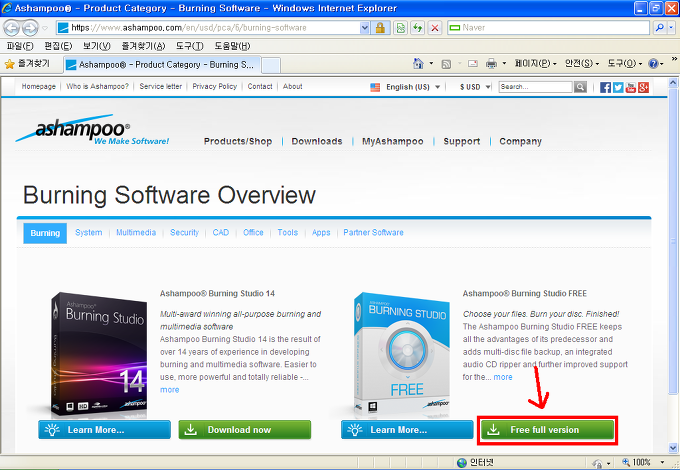
Task: Open Ashampoo's Facebook page icon
Action: [605, 87]
